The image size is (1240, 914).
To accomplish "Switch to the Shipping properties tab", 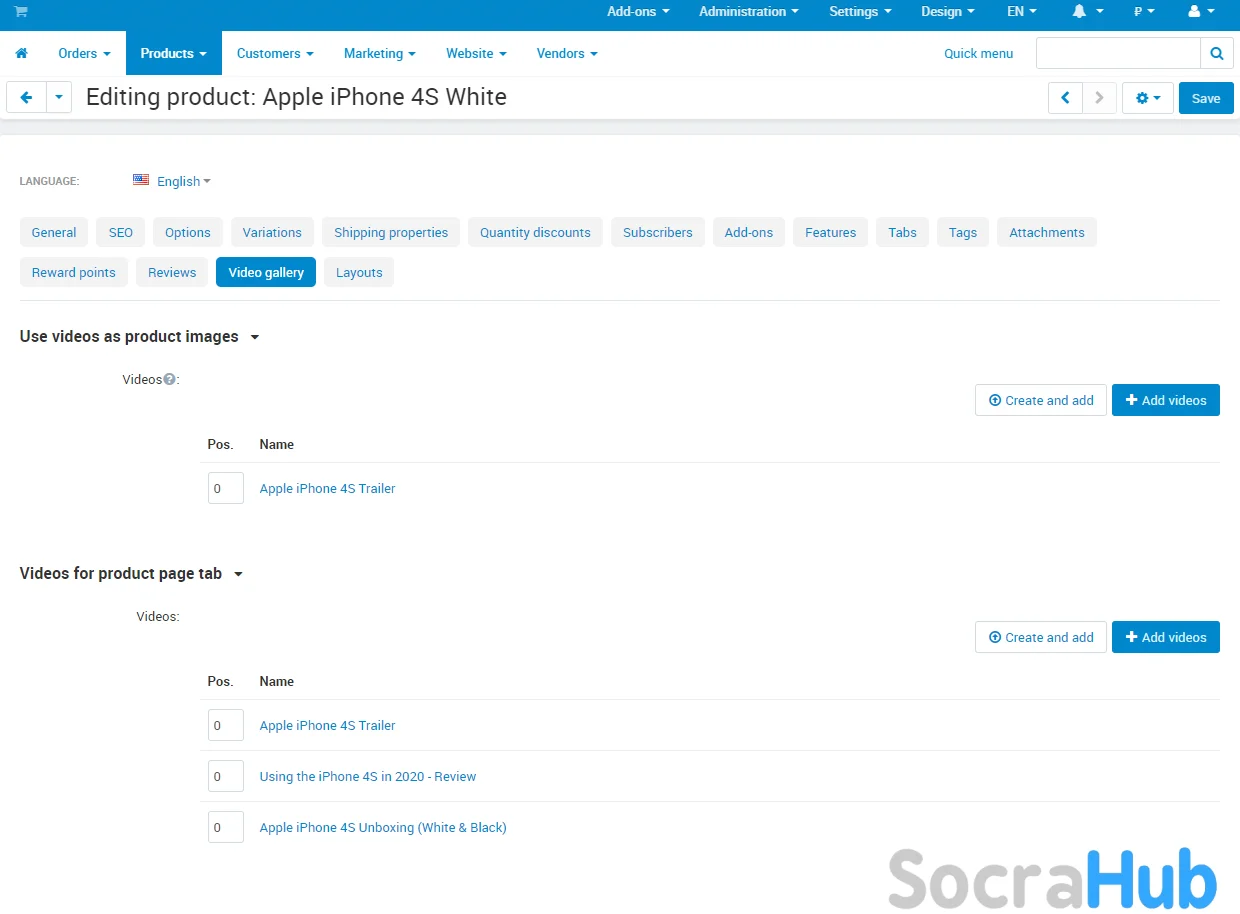I will pyautogui.click(x=391, y=232).
